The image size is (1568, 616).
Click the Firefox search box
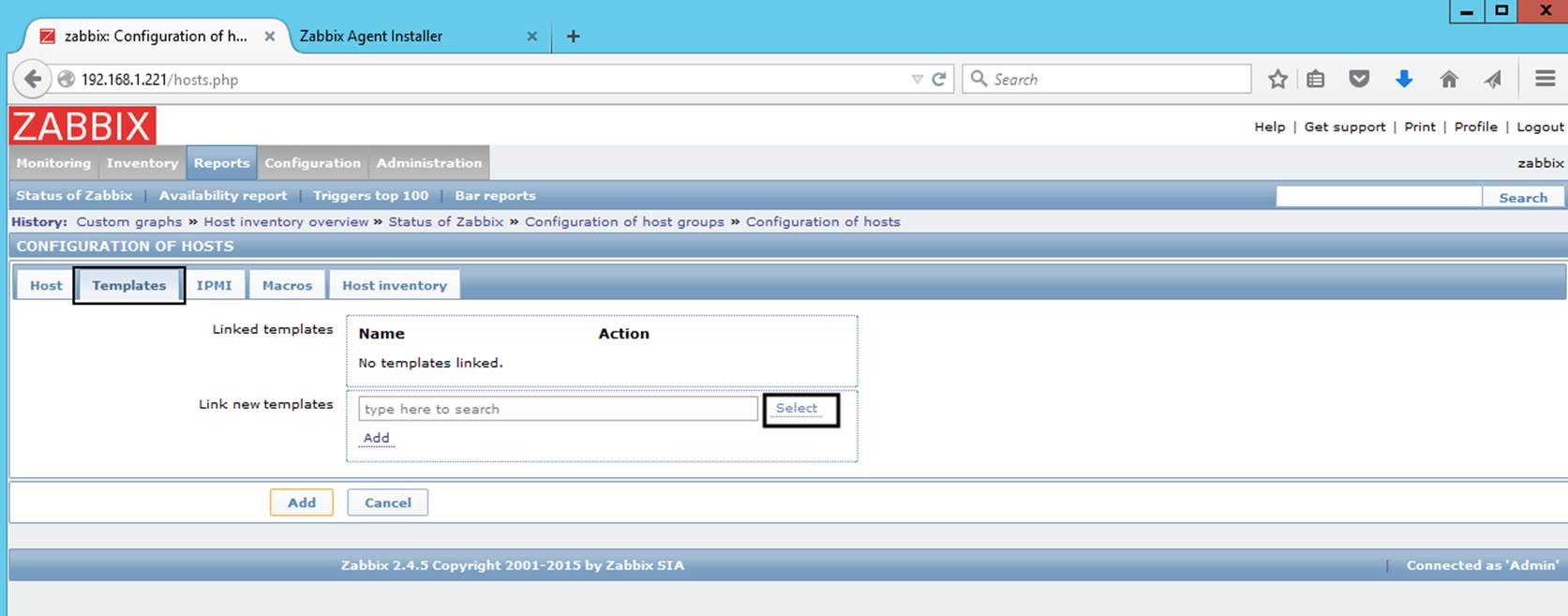1107,79
